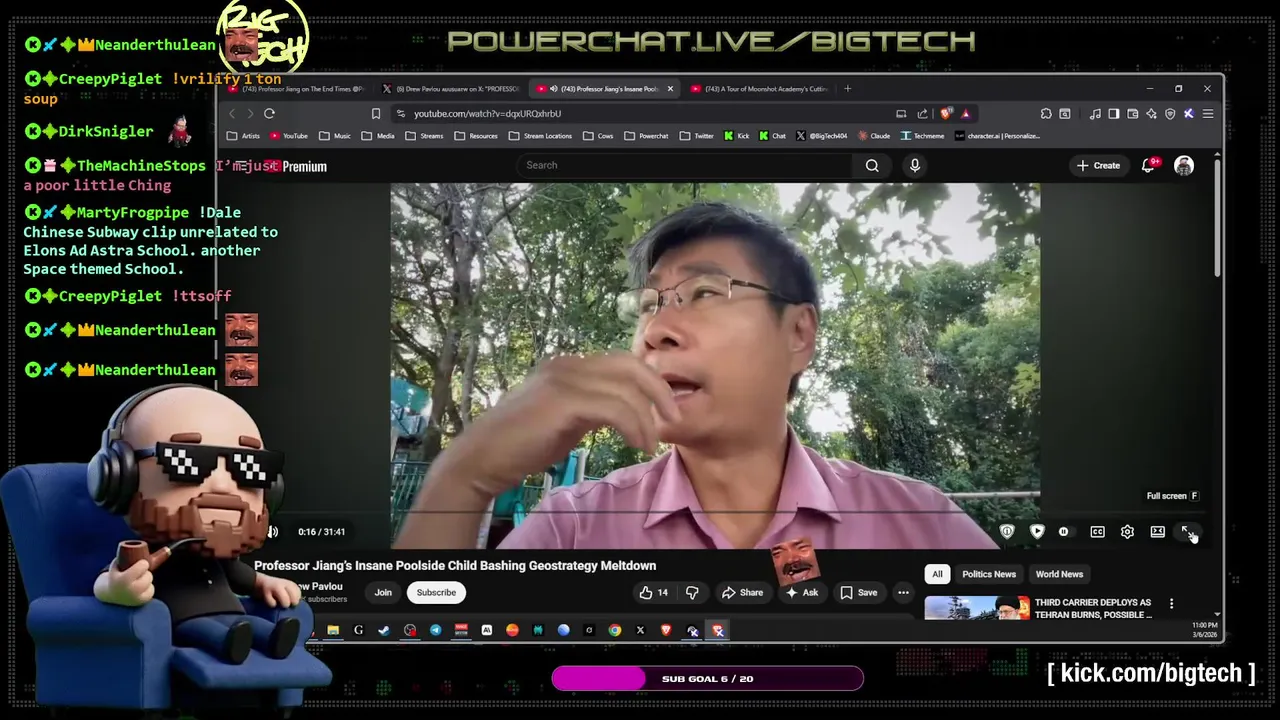Close the Professor Jiang's Insane Poolside tab

tap(670, 89)
